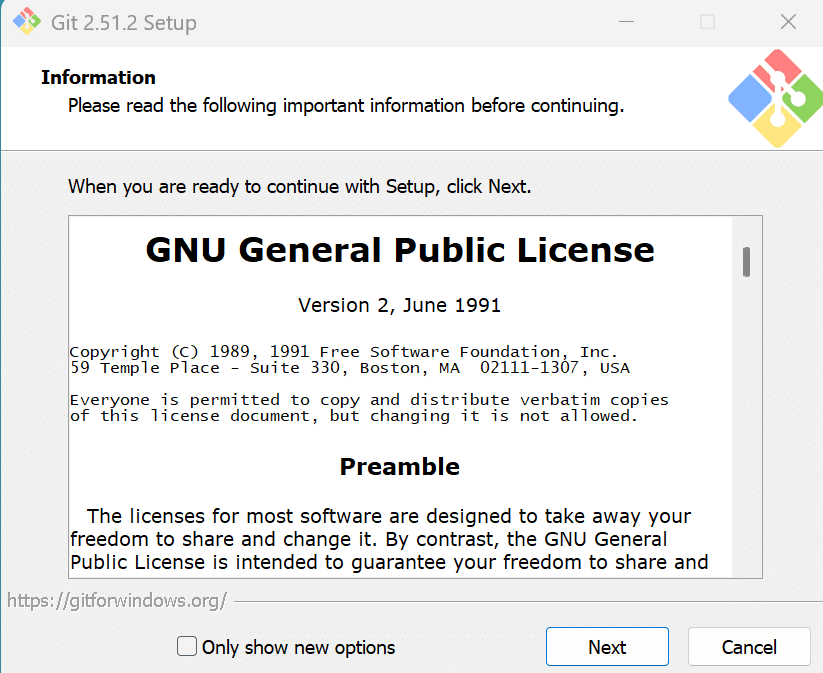Click the Git 2.51.2 Setup title text
823x673 pixels.
pyautogui.click(x=124, y=23)
